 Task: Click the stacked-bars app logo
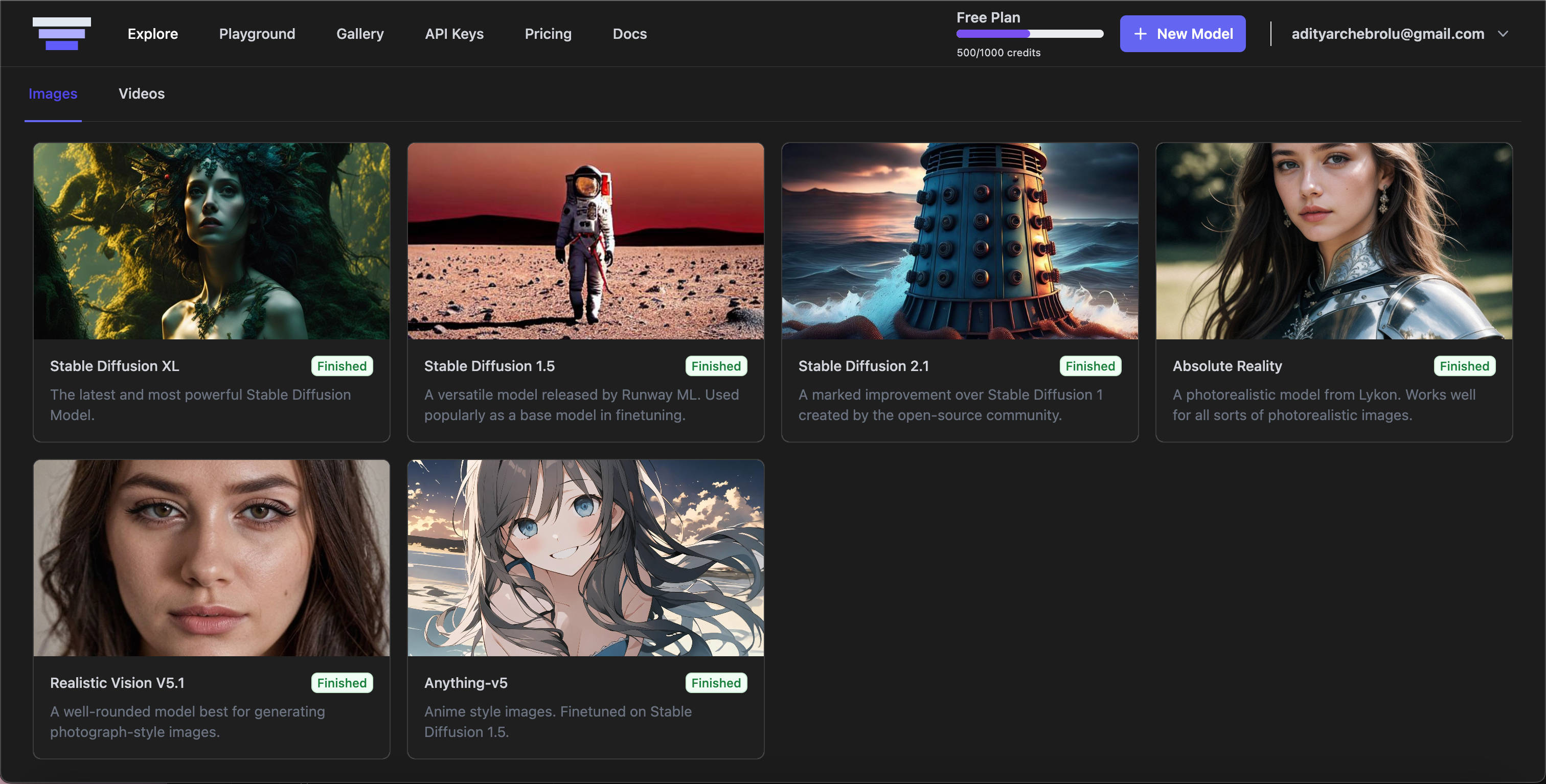pyautogui.click(x=61, y=34)
